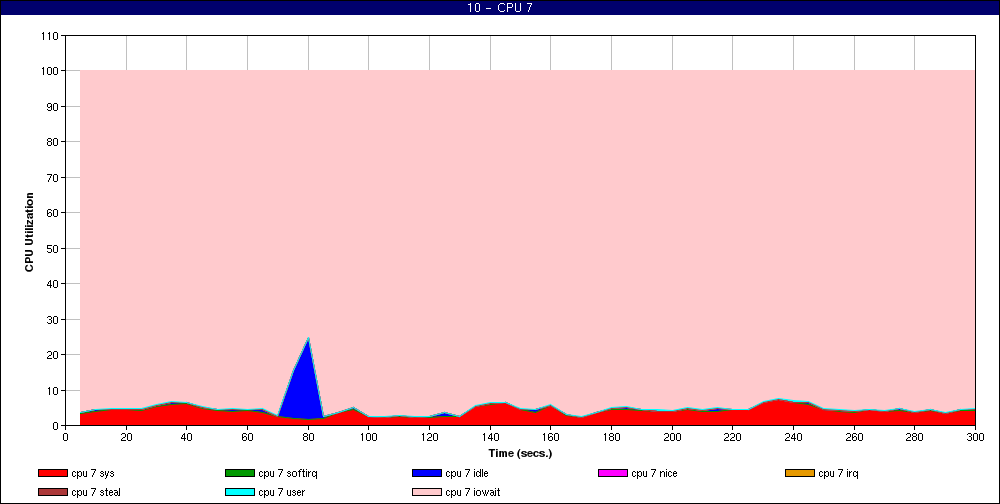Image resolution: width=1000 pixels, height=504 pixels.
Task: Click the brown cpu 7 steal legend swatch
Action: click(52, 491)
